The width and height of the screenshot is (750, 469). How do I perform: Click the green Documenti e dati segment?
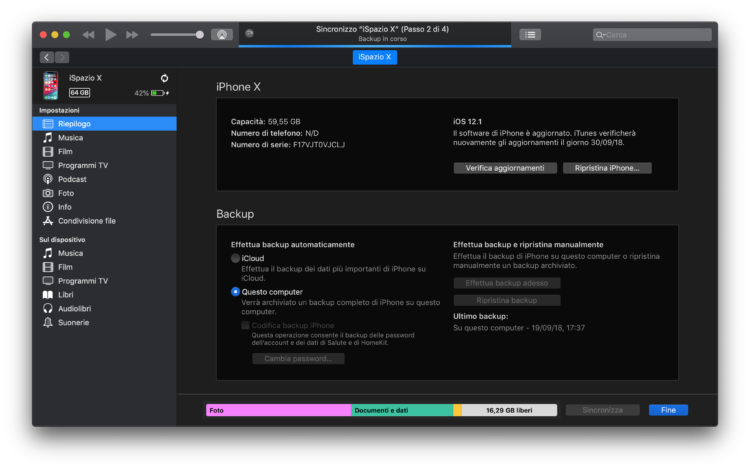point(402,410)
